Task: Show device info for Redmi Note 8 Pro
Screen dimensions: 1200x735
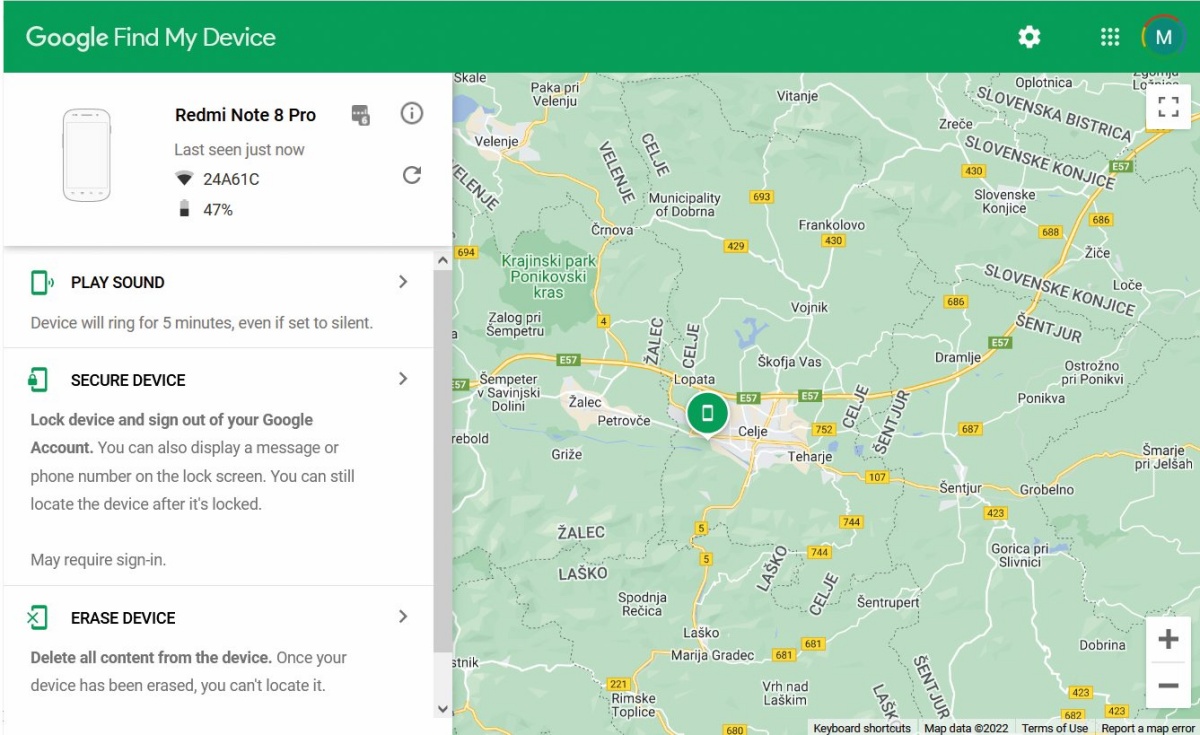Action: click(x=412, y=113)
